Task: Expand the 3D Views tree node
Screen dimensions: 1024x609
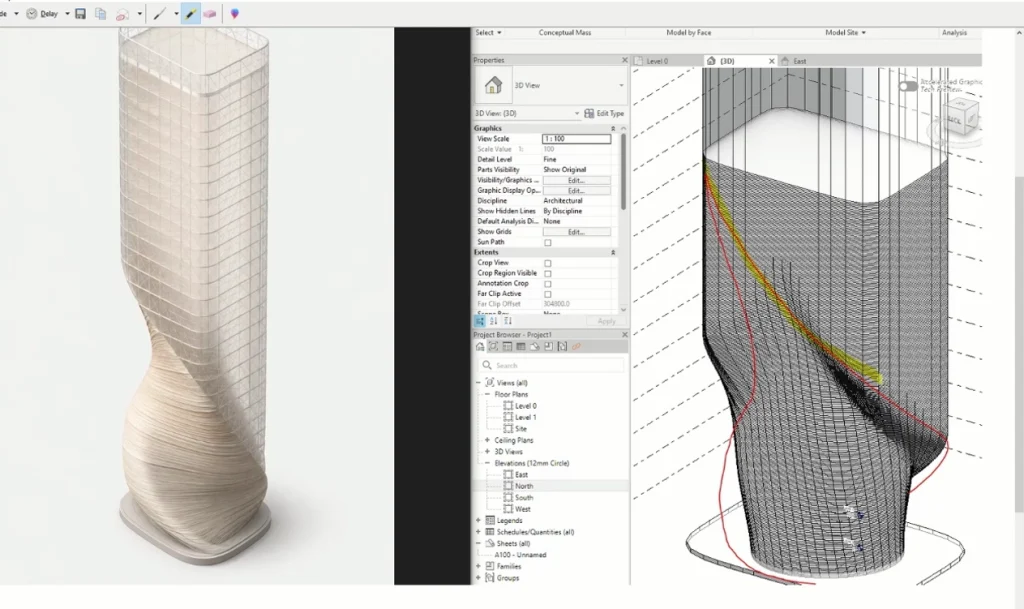Action: 487,452
